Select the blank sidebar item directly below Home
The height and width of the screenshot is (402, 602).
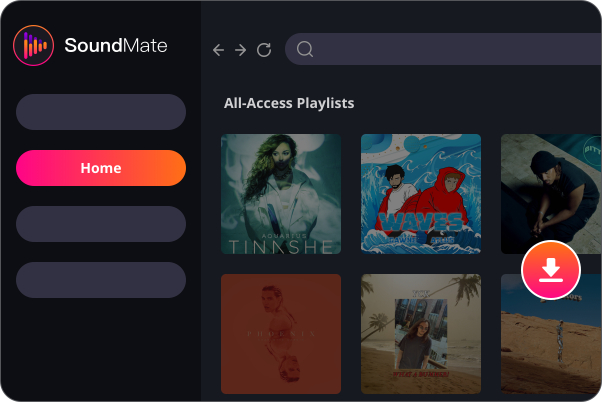[x=101, y=224]
